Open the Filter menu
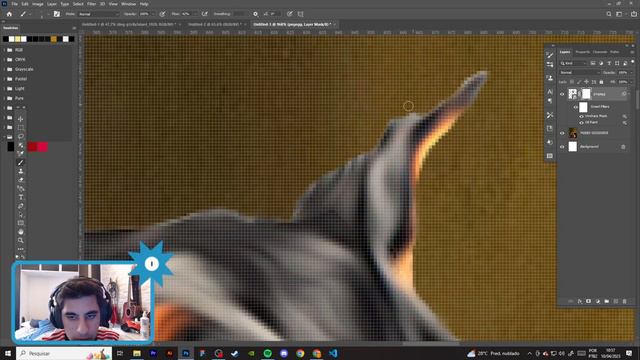This screenshot has height=360, width=640. click(x=91, y=4)
